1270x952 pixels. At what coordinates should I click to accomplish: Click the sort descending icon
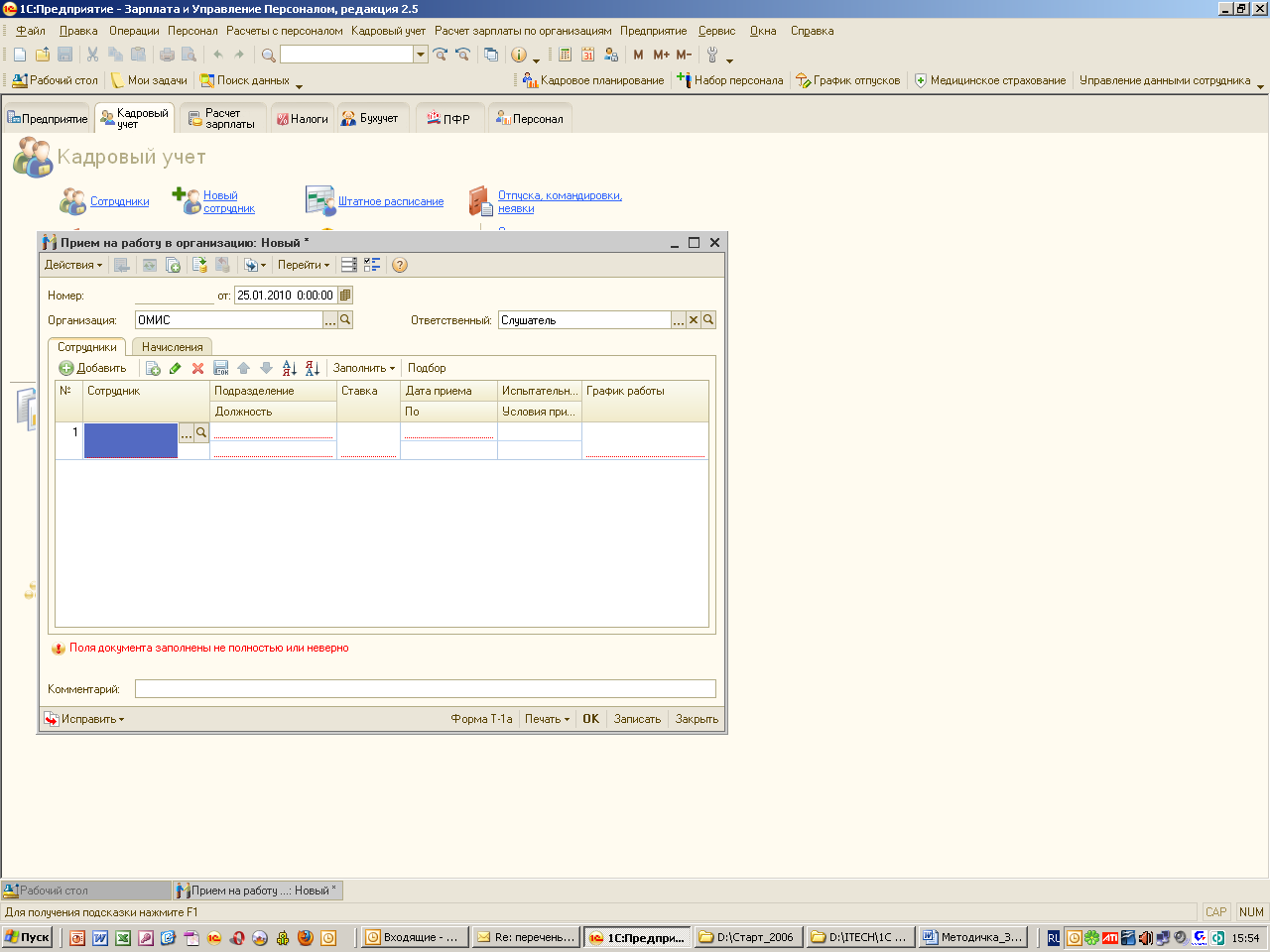pyautogui.click(x=313, y=368)
